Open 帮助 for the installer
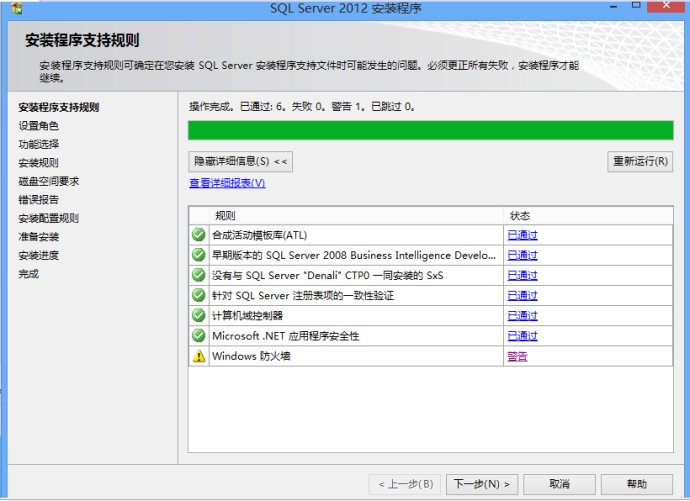Viewport: 690px width, 501px height. [x=636, y=484]
